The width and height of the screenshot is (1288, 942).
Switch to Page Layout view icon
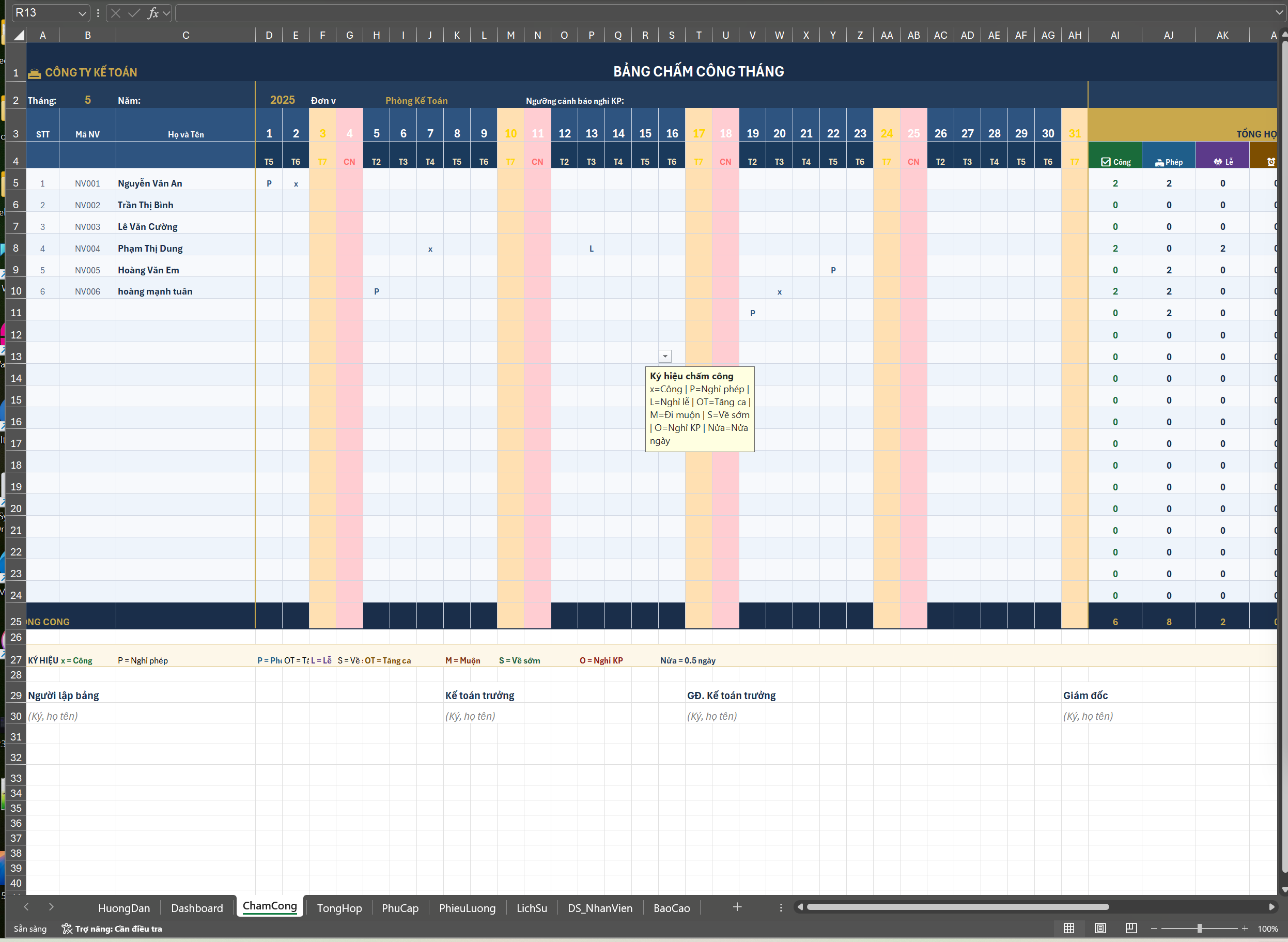(x=1100, y=929)
